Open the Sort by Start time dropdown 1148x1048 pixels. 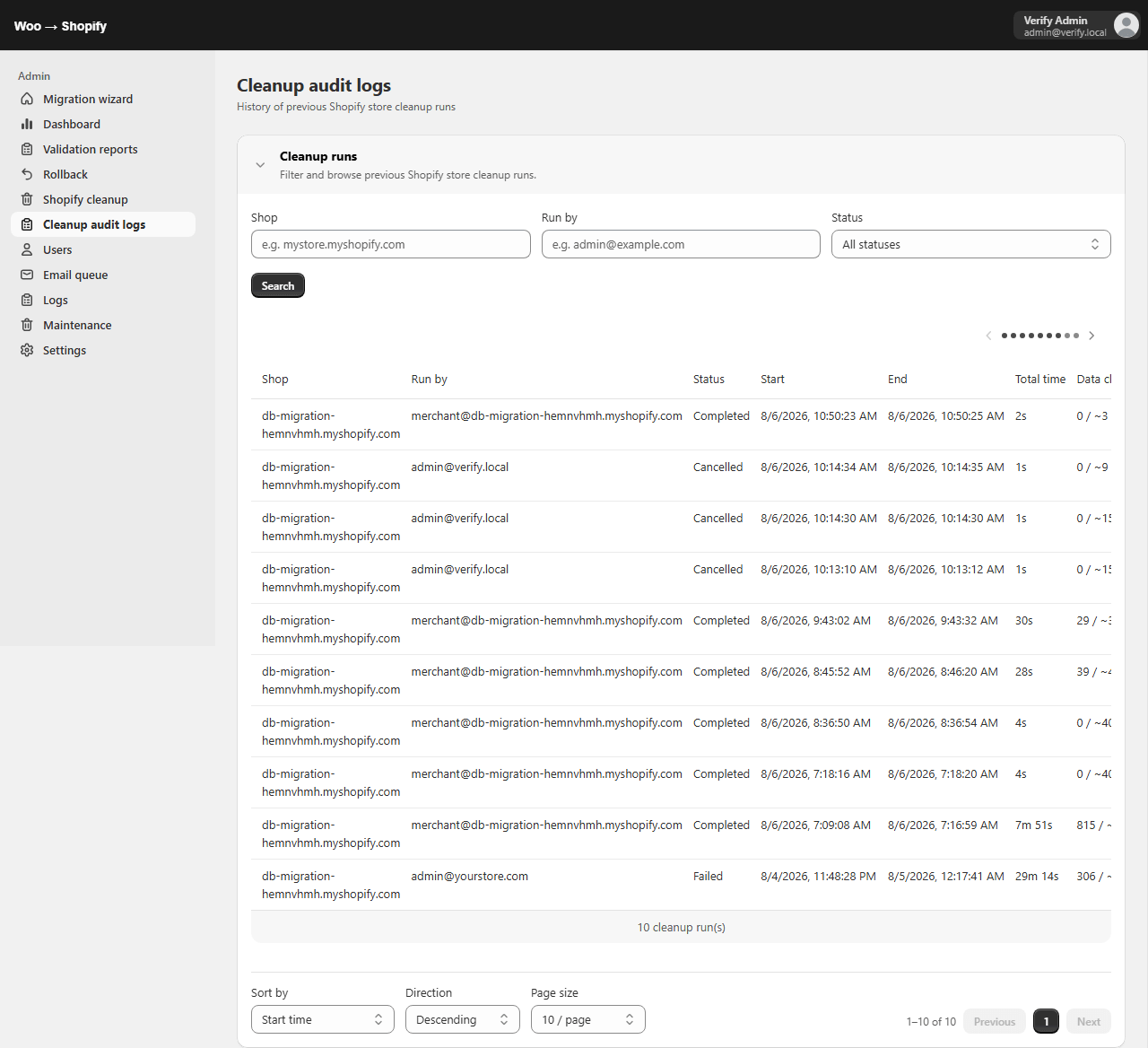323,1019
